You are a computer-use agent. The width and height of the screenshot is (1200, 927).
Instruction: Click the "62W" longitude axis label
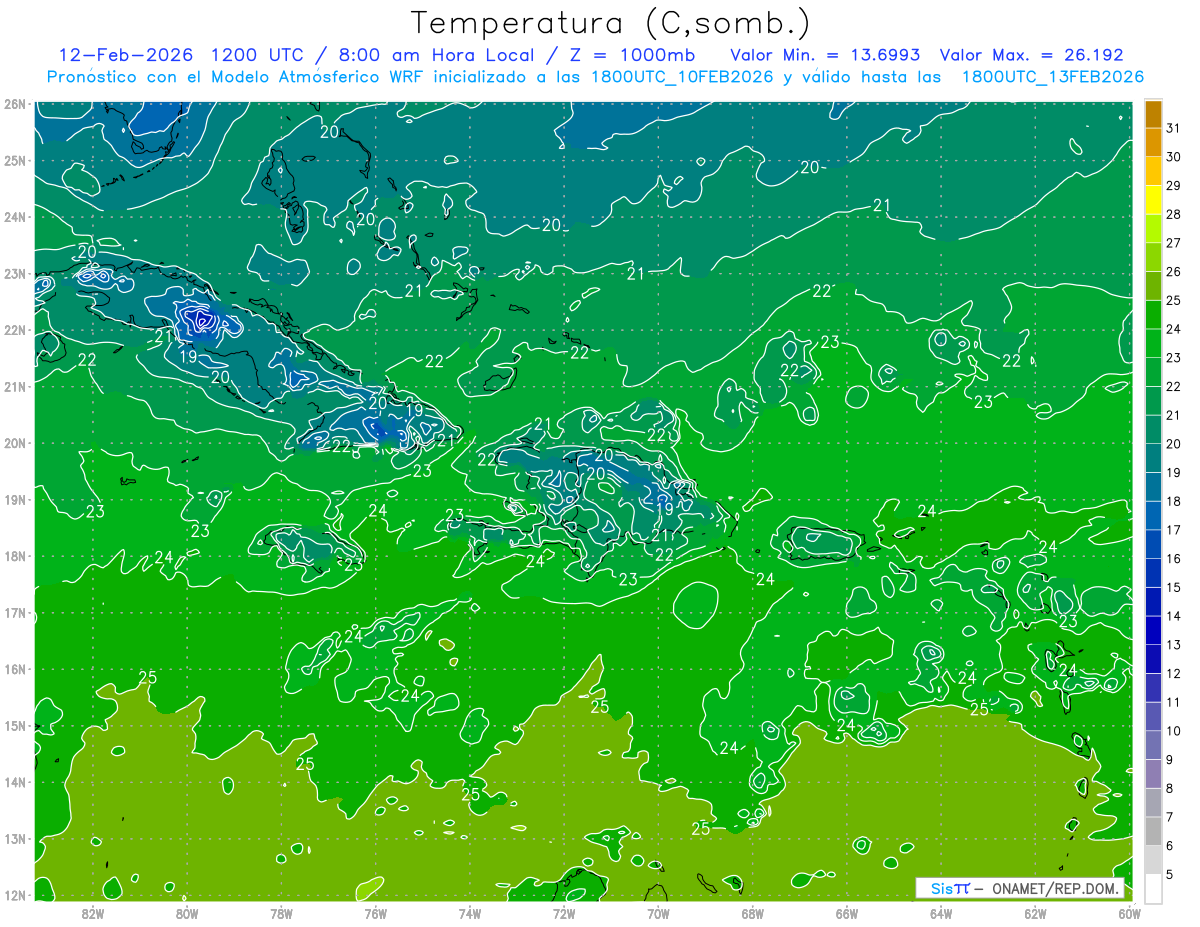(1035, 913)
